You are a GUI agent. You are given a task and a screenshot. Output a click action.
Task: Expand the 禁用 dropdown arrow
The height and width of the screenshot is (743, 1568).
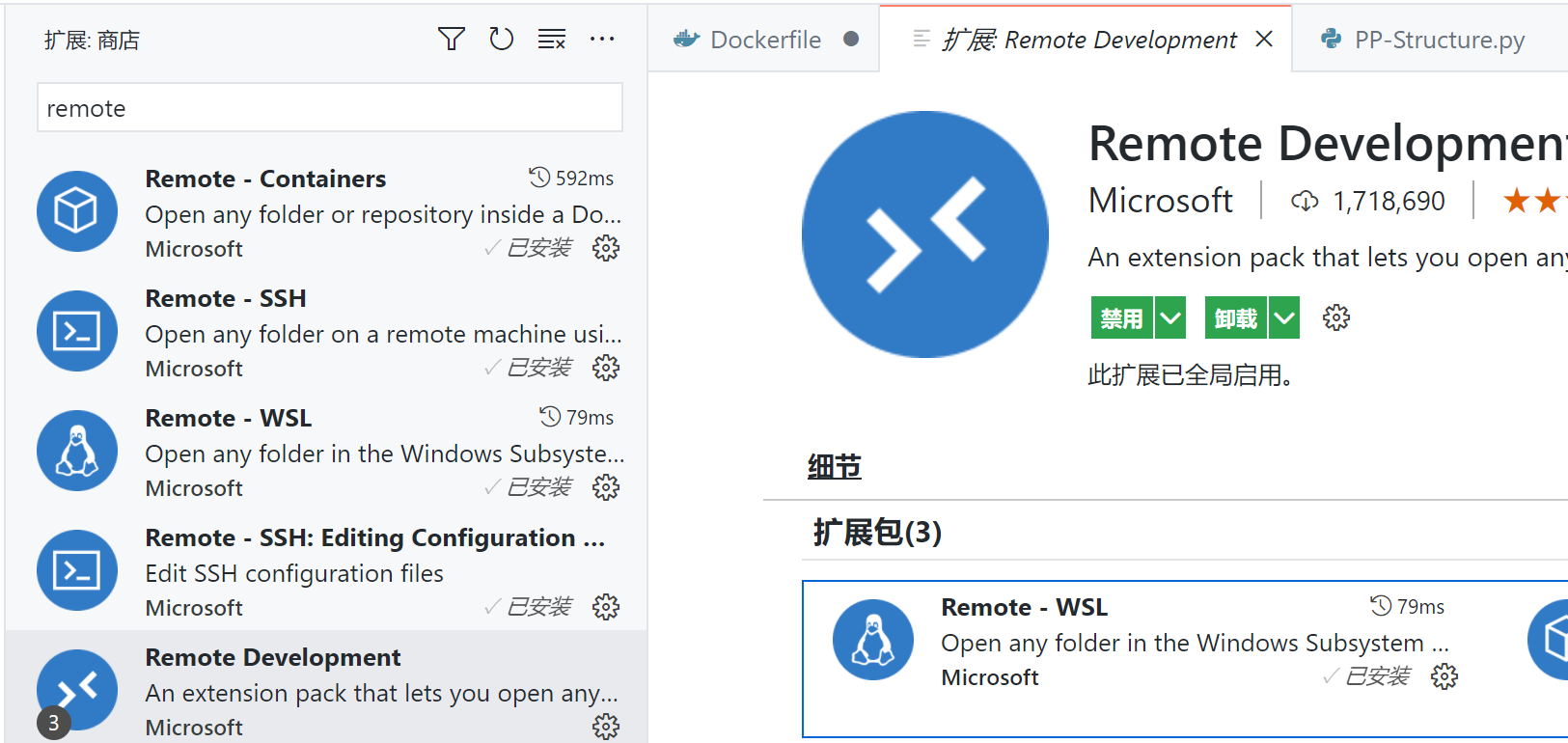coord(1170,318)
